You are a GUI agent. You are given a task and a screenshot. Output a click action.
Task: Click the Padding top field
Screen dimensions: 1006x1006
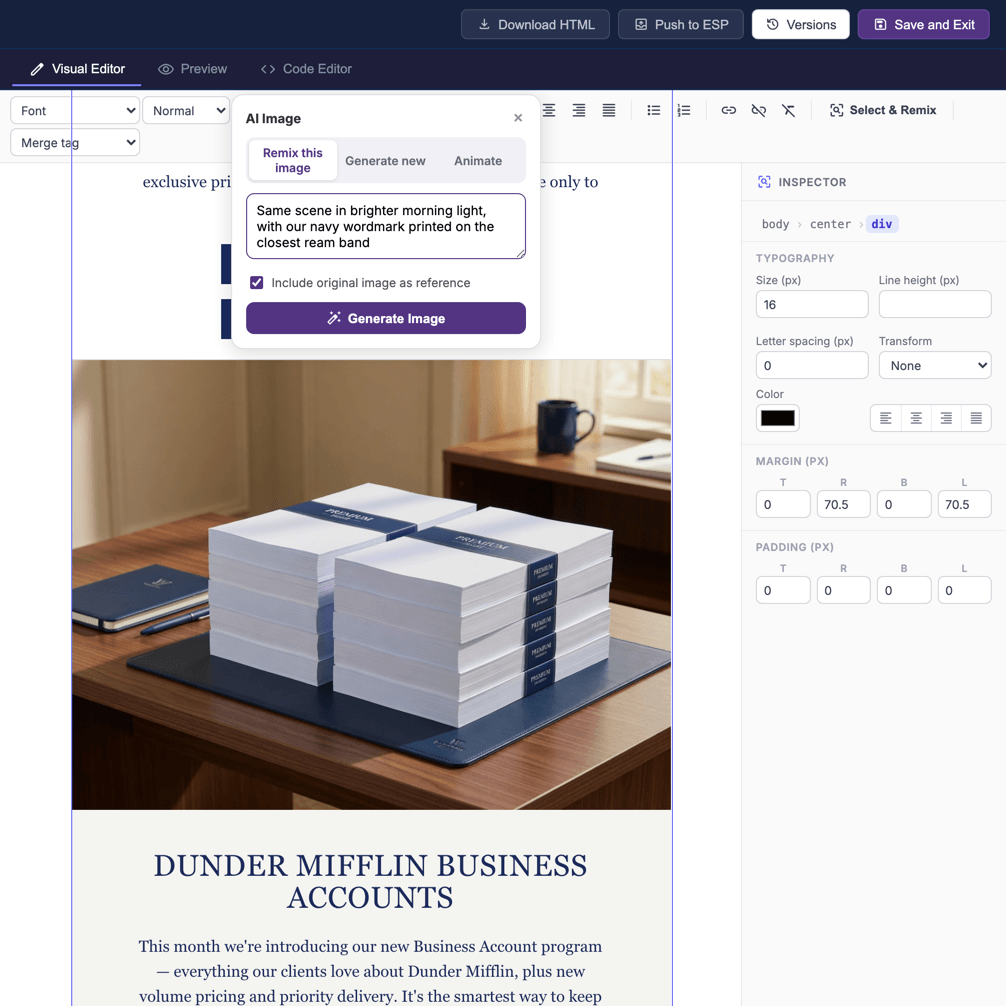783,590
